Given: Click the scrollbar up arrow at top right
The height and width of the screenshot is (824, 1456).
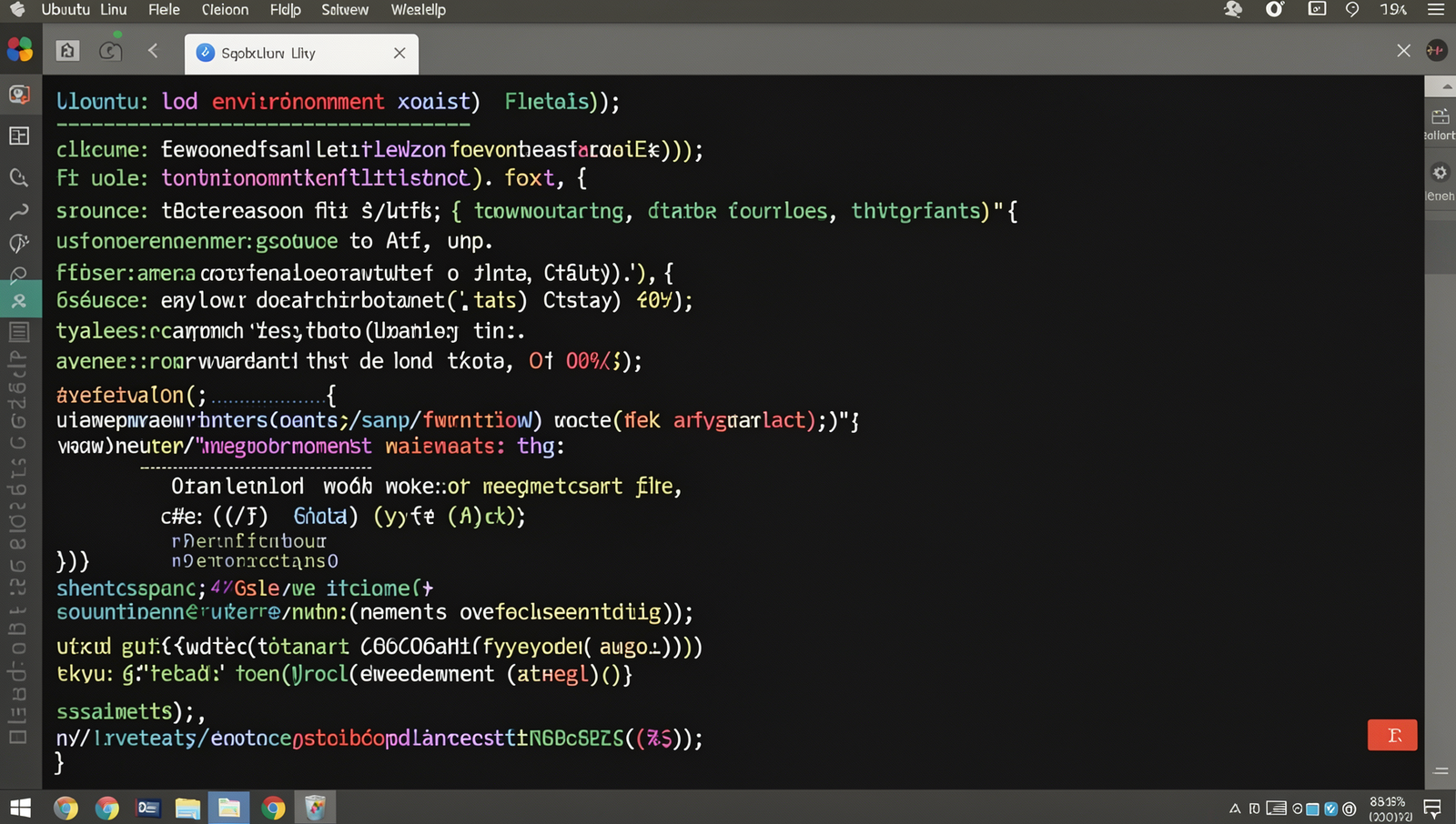Looking at the screenshot, I should tap(1445, 87).
